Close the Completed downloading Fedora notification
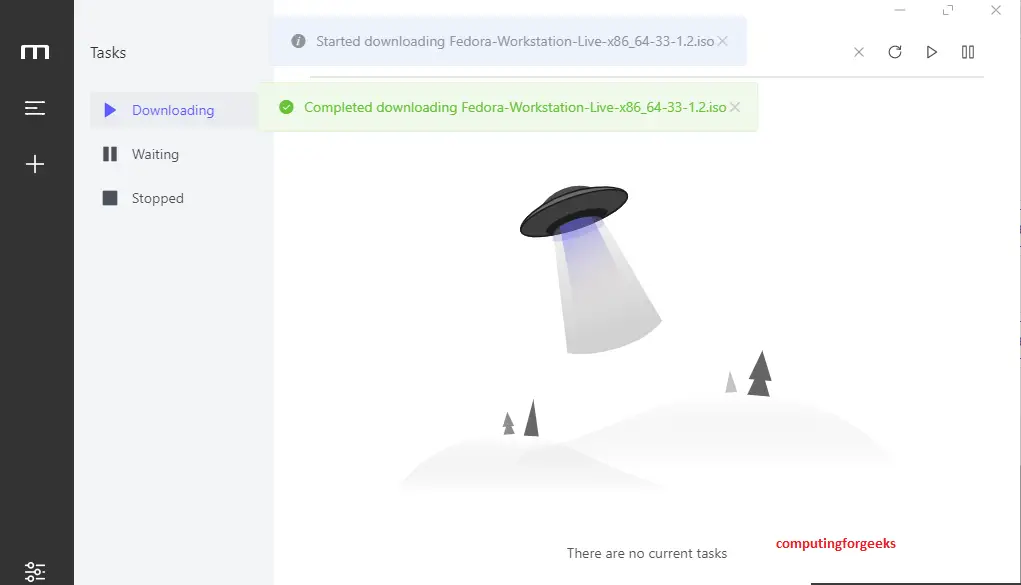This screenshot has height=585, width=1021. (734, 107)
